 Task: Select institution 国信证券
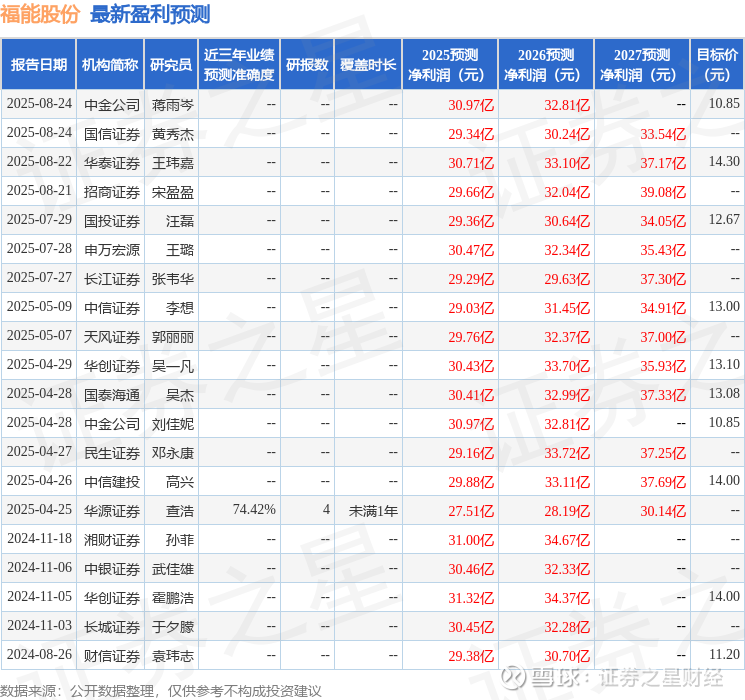[112, 134]
